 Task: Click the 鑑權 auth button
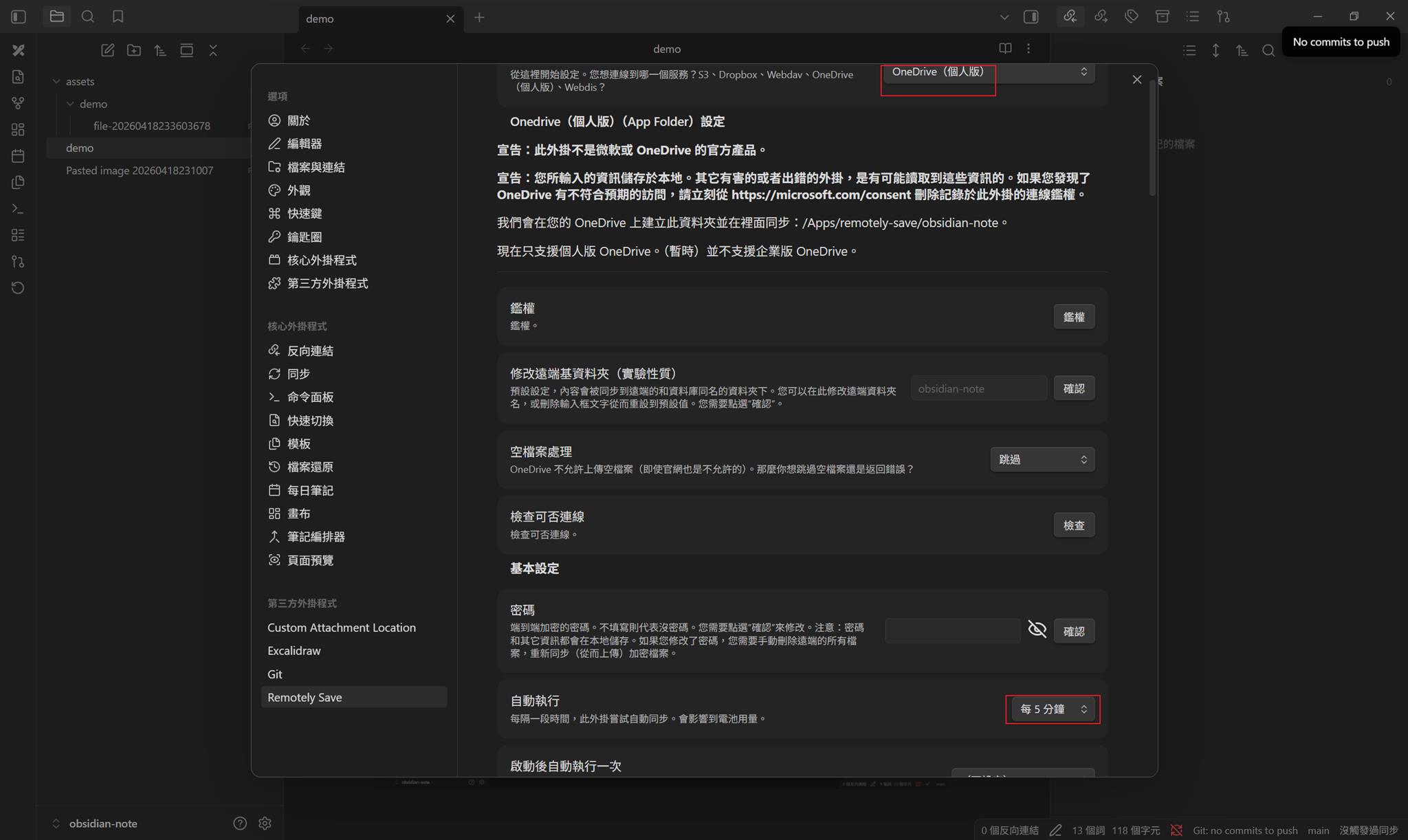tap(1073, 317)
